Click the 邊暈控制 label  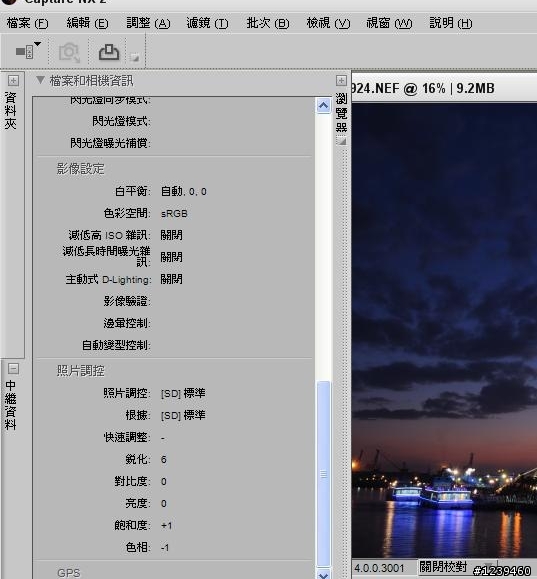(x=127, y=323)
